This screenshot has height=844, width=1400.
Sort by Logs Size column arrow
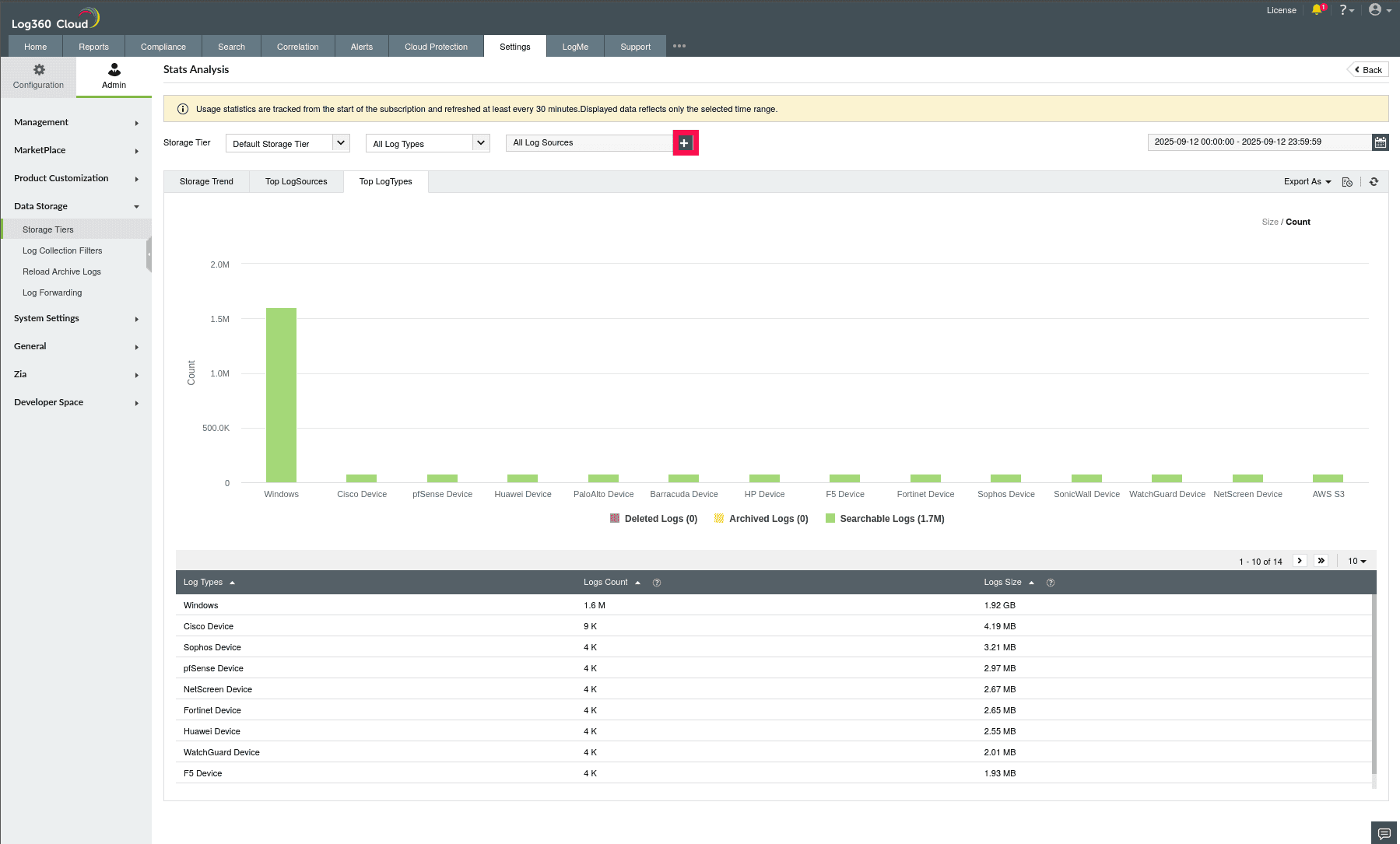point(1031,583)
